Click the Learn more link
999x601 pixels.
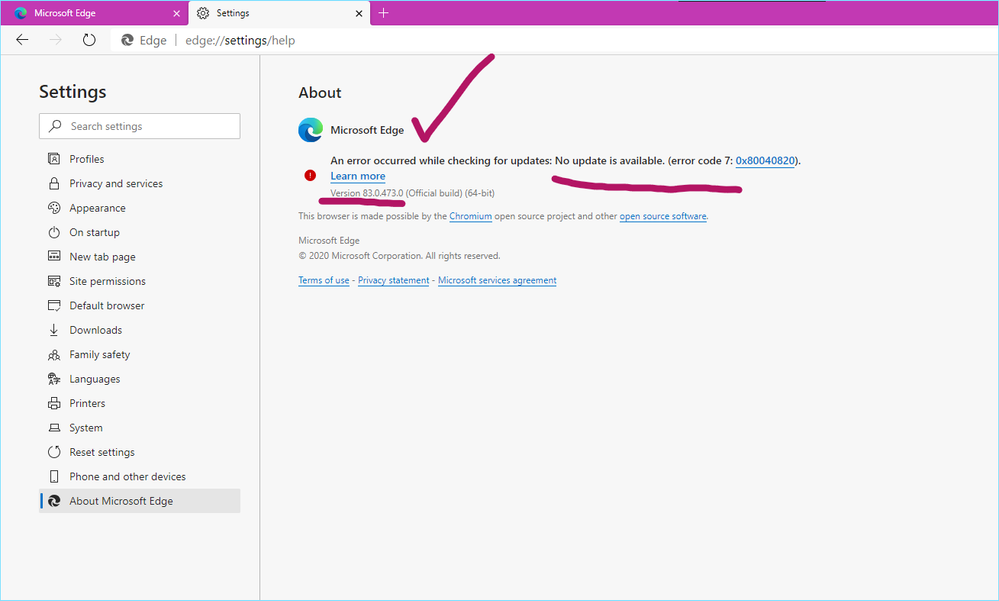coord(357,176)
